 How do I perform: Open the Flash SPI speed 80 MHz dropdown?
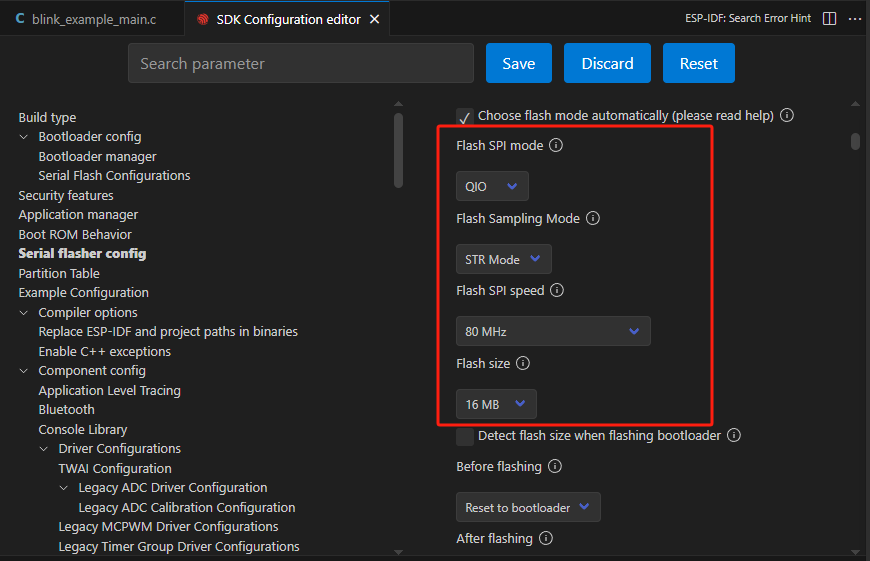click(x=553, y=331)
